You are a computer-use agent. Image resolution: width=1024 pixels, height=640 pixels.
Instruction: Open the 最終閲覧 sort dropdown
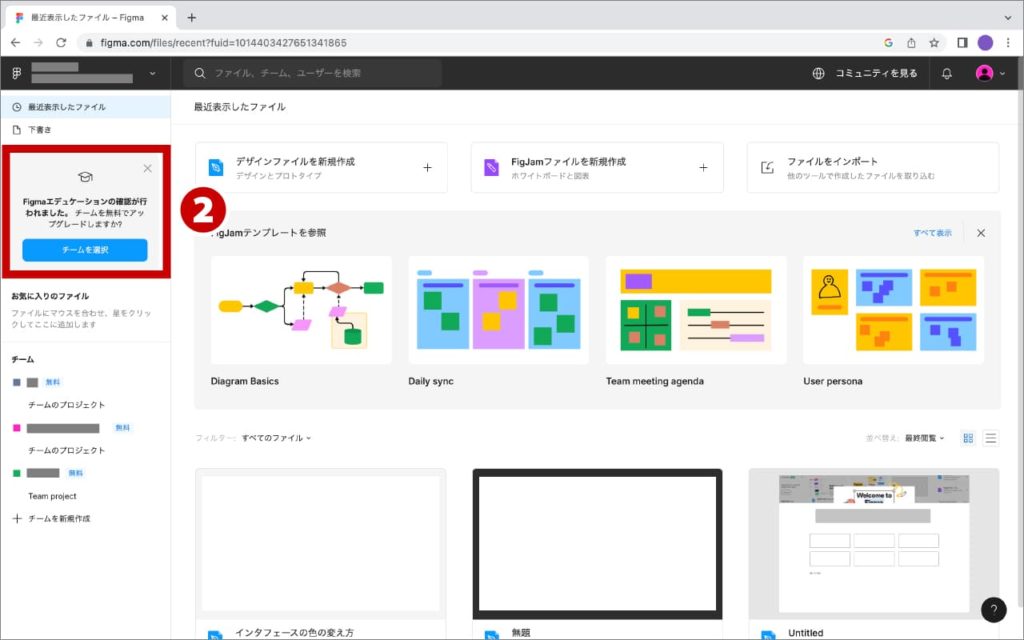(925, 438)
